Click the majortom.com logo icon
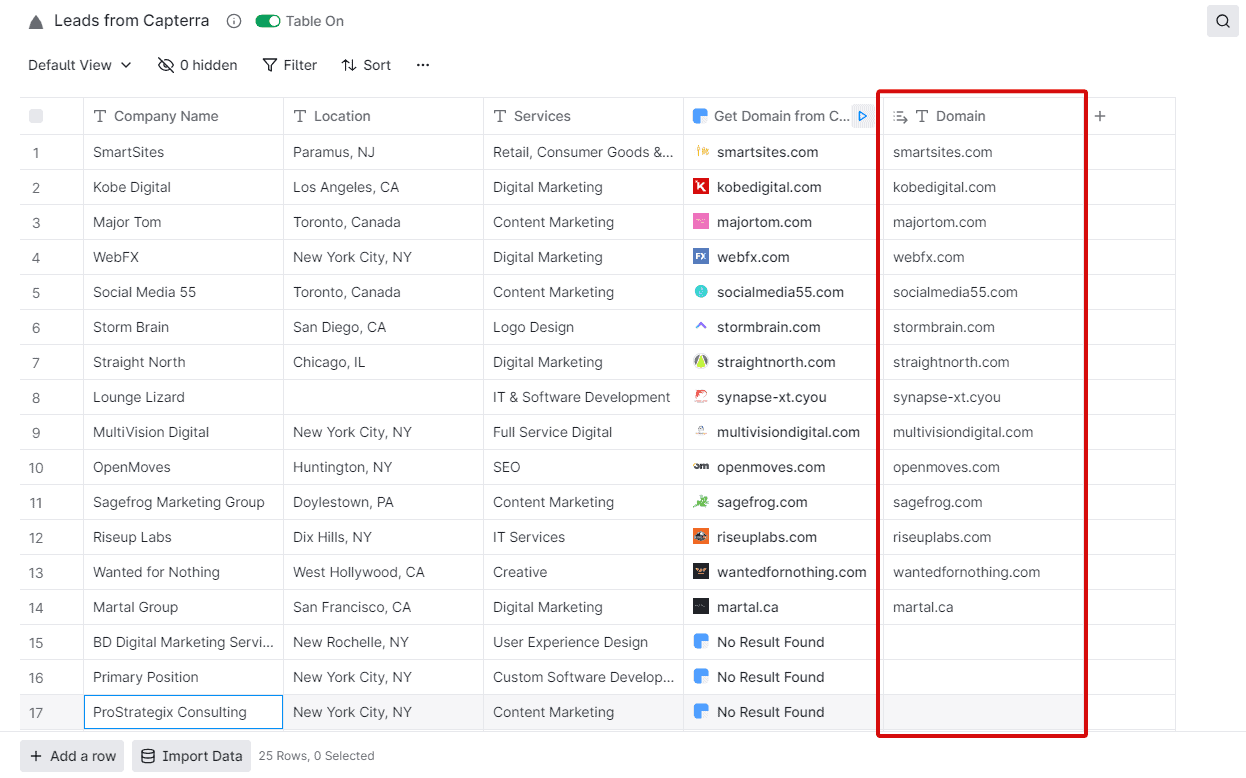Screen dimensions: 1246x778 pos(701,222)
